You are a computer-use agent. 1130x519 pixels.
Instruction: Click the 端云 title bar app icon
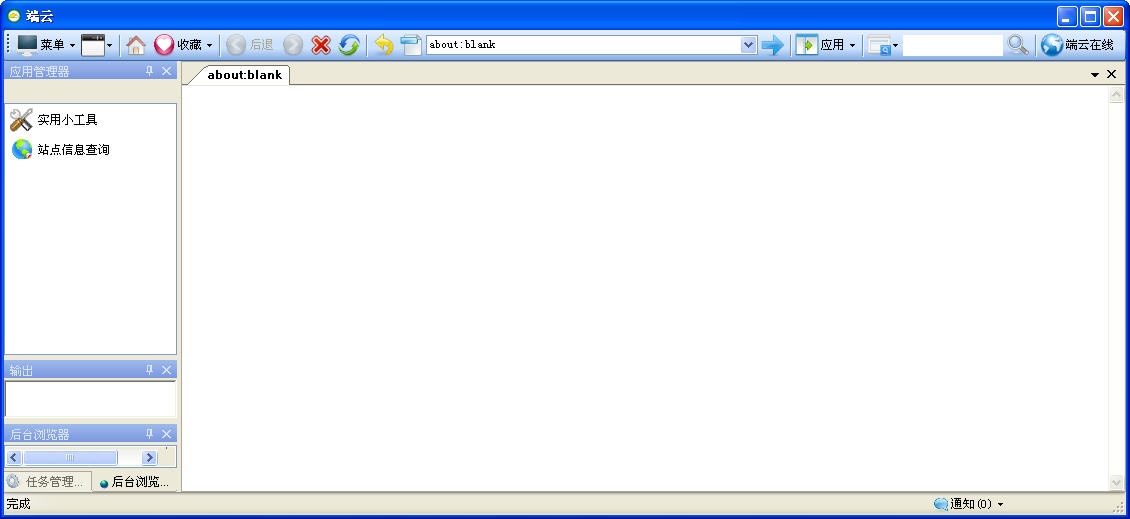(13, 17)
